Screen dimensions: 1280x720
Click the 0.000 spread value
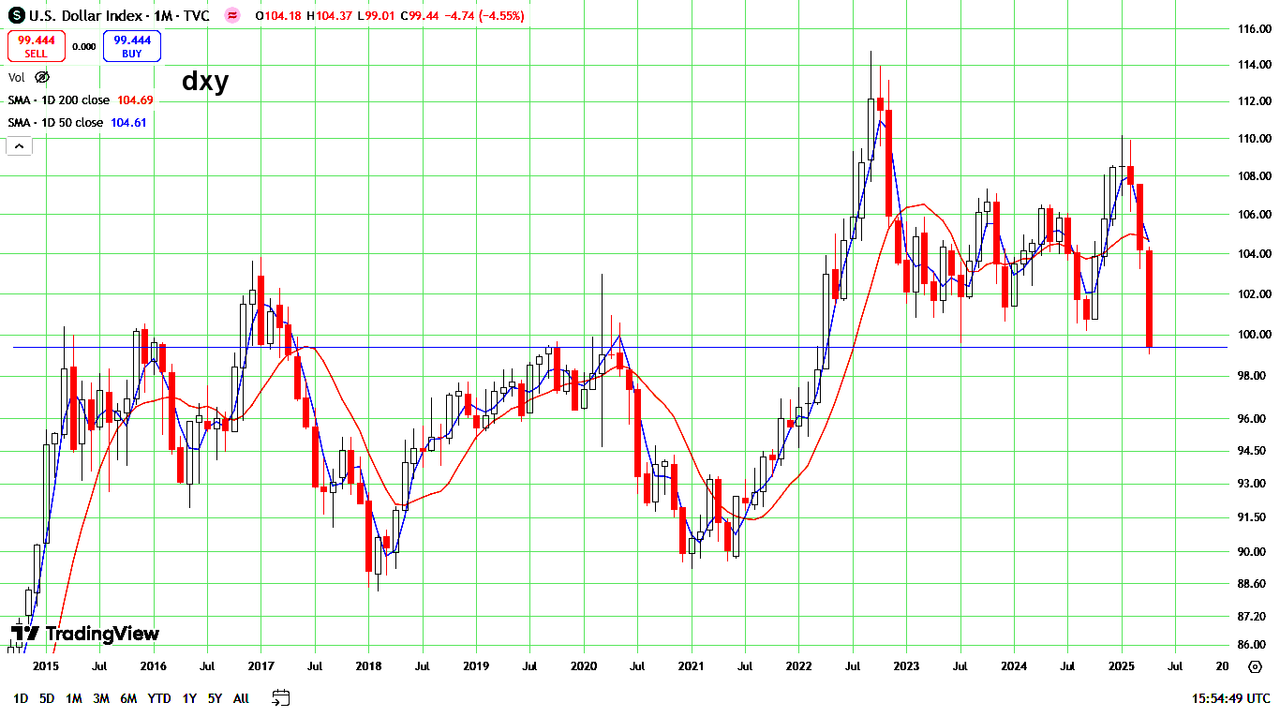coord(84,46)
